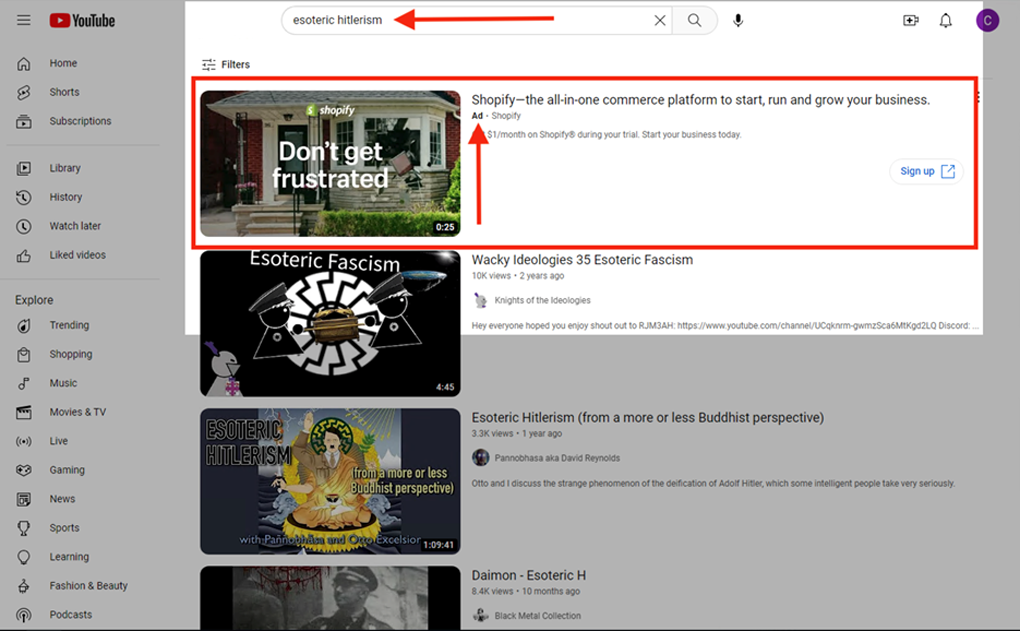Open Knights of the Ideologies channel
The width and height of the screenshot is (1020, 631).
[544, 300]
